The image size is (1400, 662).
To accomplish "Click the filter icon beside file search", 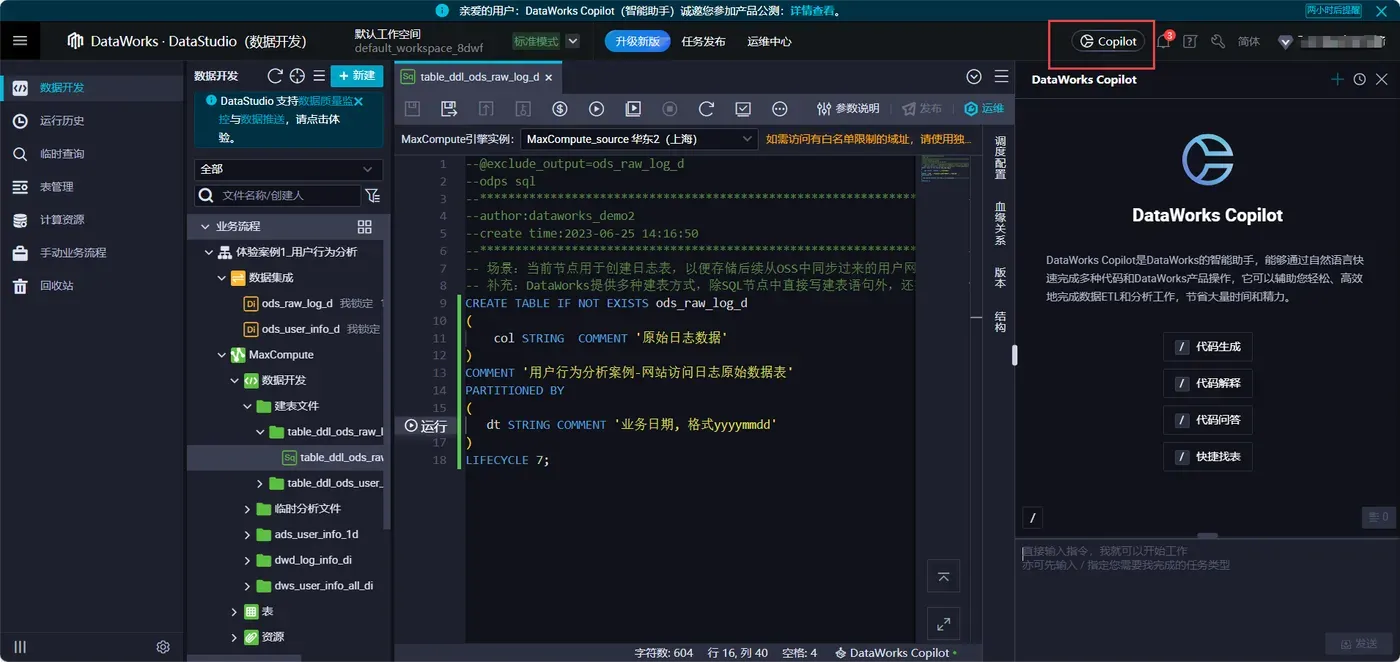I will pyautogui.click(x=373, y=196).
